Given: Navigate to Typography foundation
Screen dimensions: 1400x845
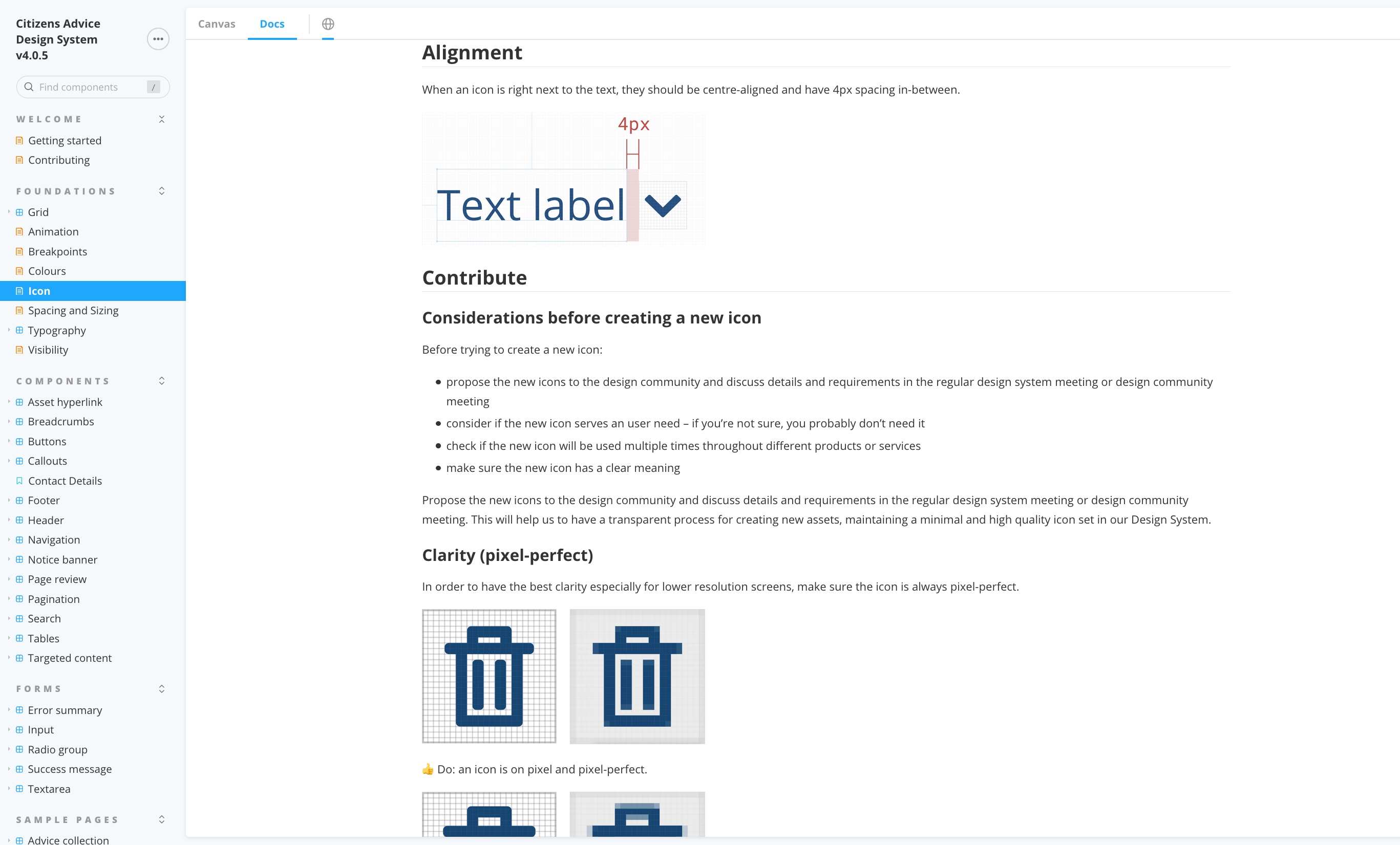Looking at the screenshot, I should pyautogui.click(x=57, y=329).
